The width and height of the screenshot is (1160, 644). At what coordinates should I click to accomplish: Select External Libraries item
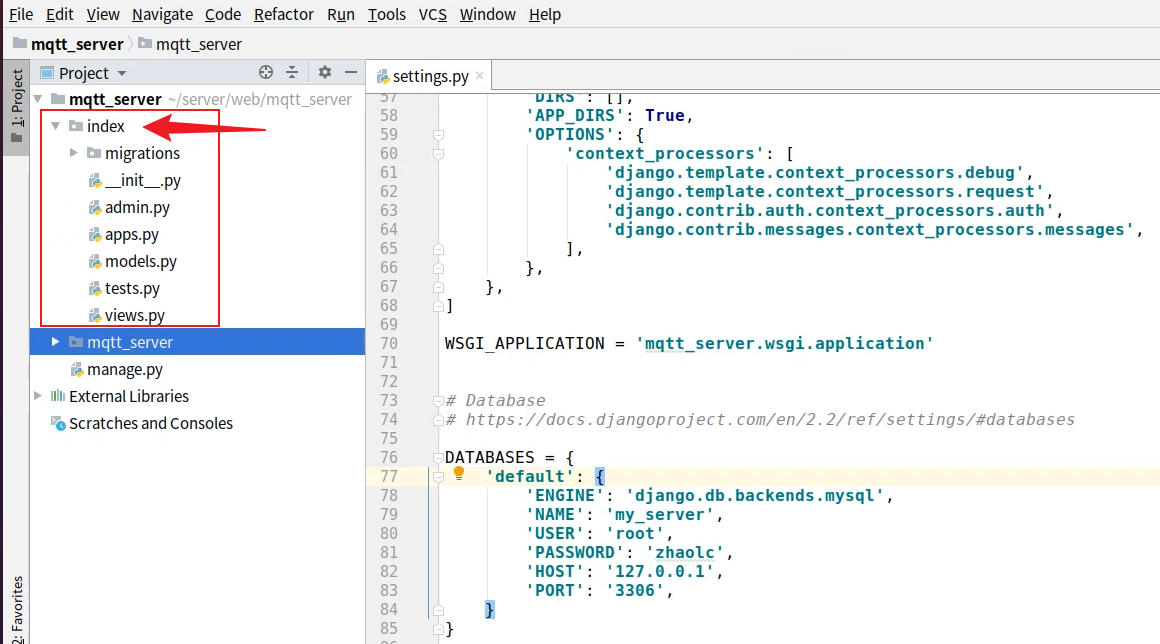click(x=129, y=396)
